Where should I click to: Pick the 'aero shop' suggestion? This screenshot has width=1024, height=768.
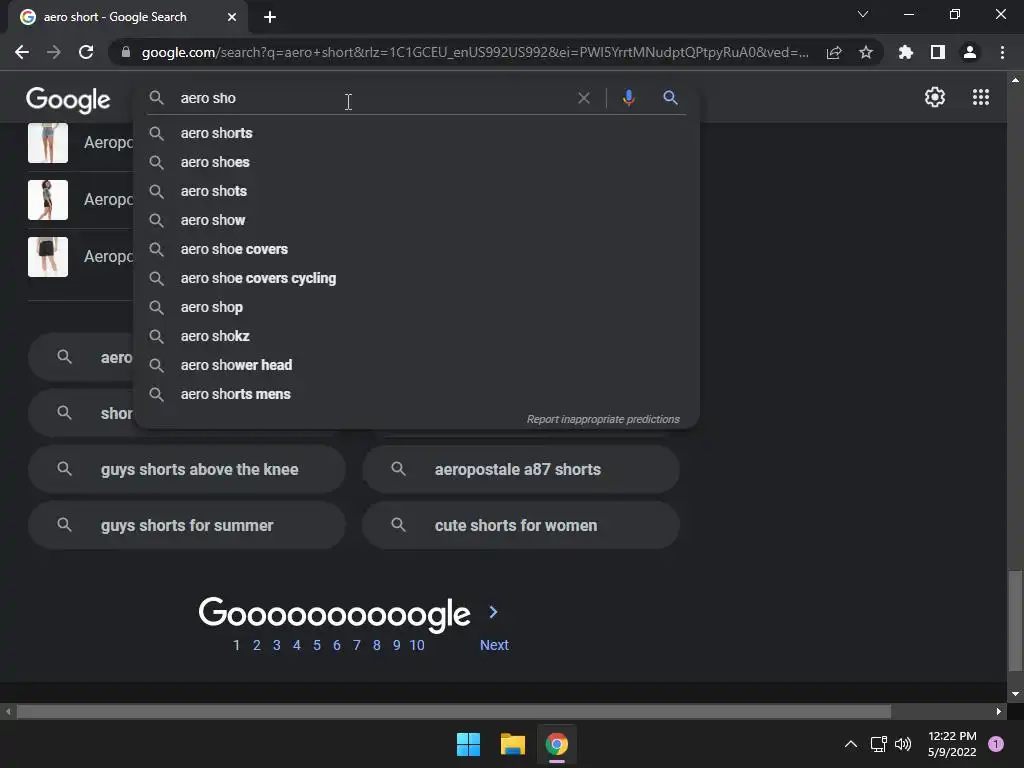point(417,307)
